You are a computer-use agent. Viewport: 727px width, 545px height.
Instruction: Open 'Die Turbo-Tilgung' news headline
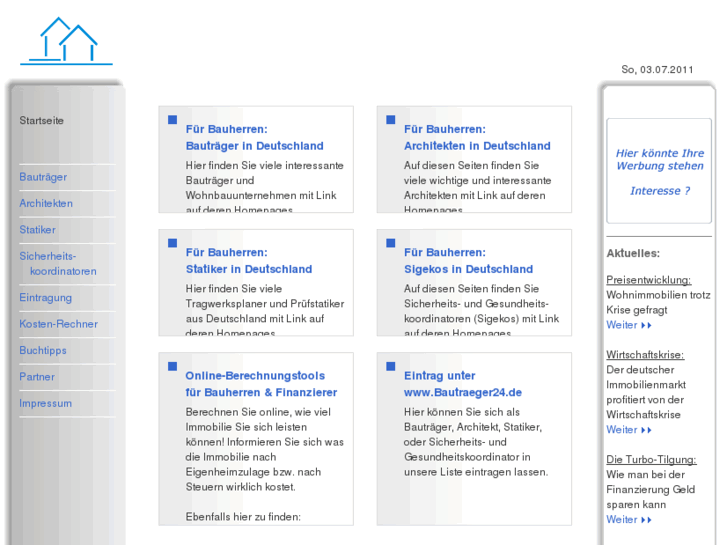click(x=651, y=460)
